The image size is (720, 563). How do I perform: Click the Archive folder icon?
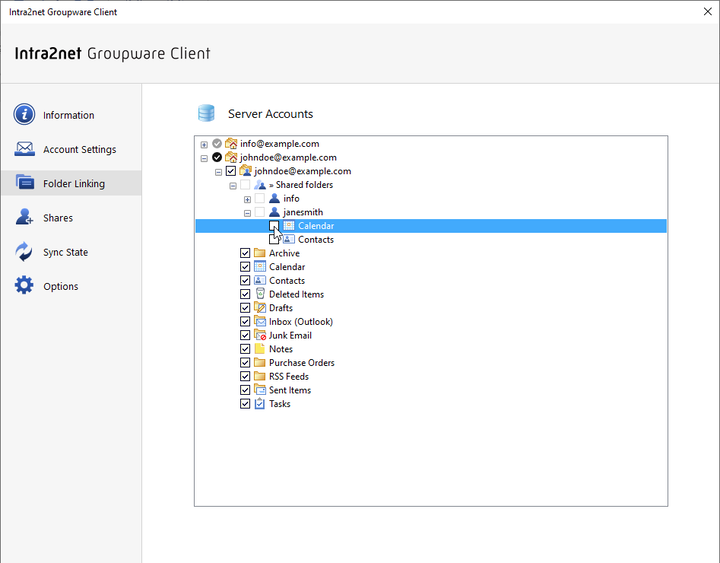click(x=260, y=253)
